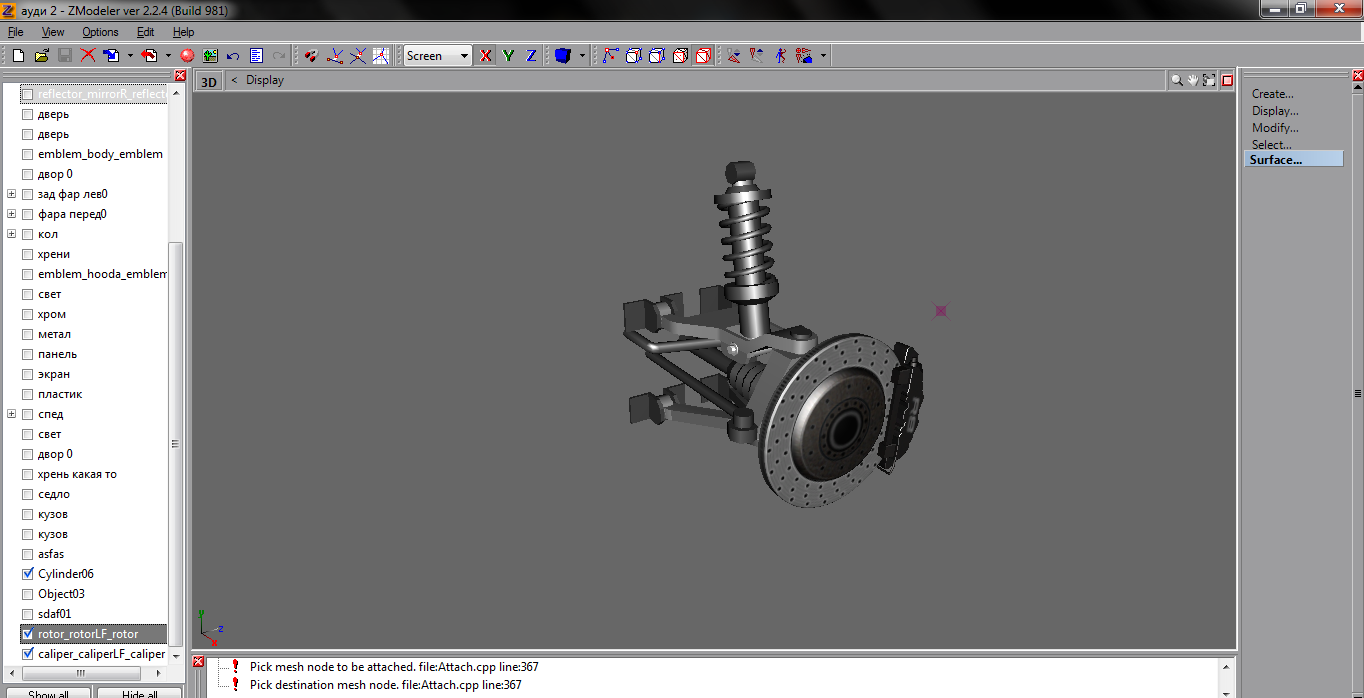Uncheck the caliper_caliperLF_caliper checkbox

click(x=28, y=654)
